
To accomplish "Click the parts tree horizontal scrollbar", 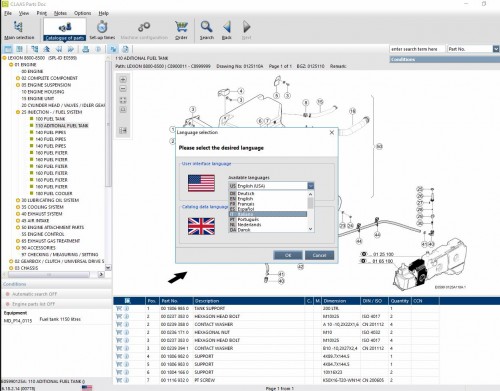I will point(49,274).
